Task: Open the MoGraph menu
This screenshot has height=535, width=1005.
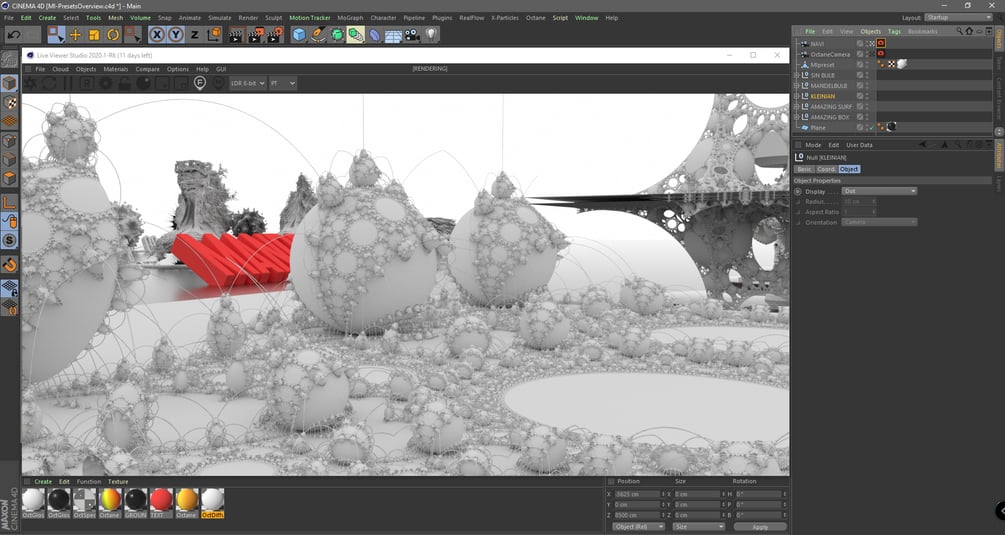Action: [x=351, y=18]
